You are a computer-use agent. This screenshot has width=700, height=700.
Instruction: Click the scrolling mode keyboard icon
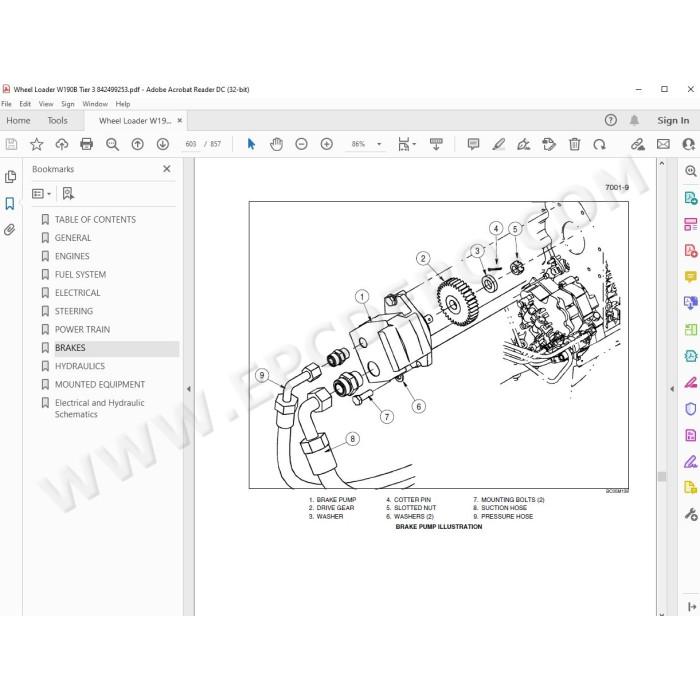[x=436, y=144]
